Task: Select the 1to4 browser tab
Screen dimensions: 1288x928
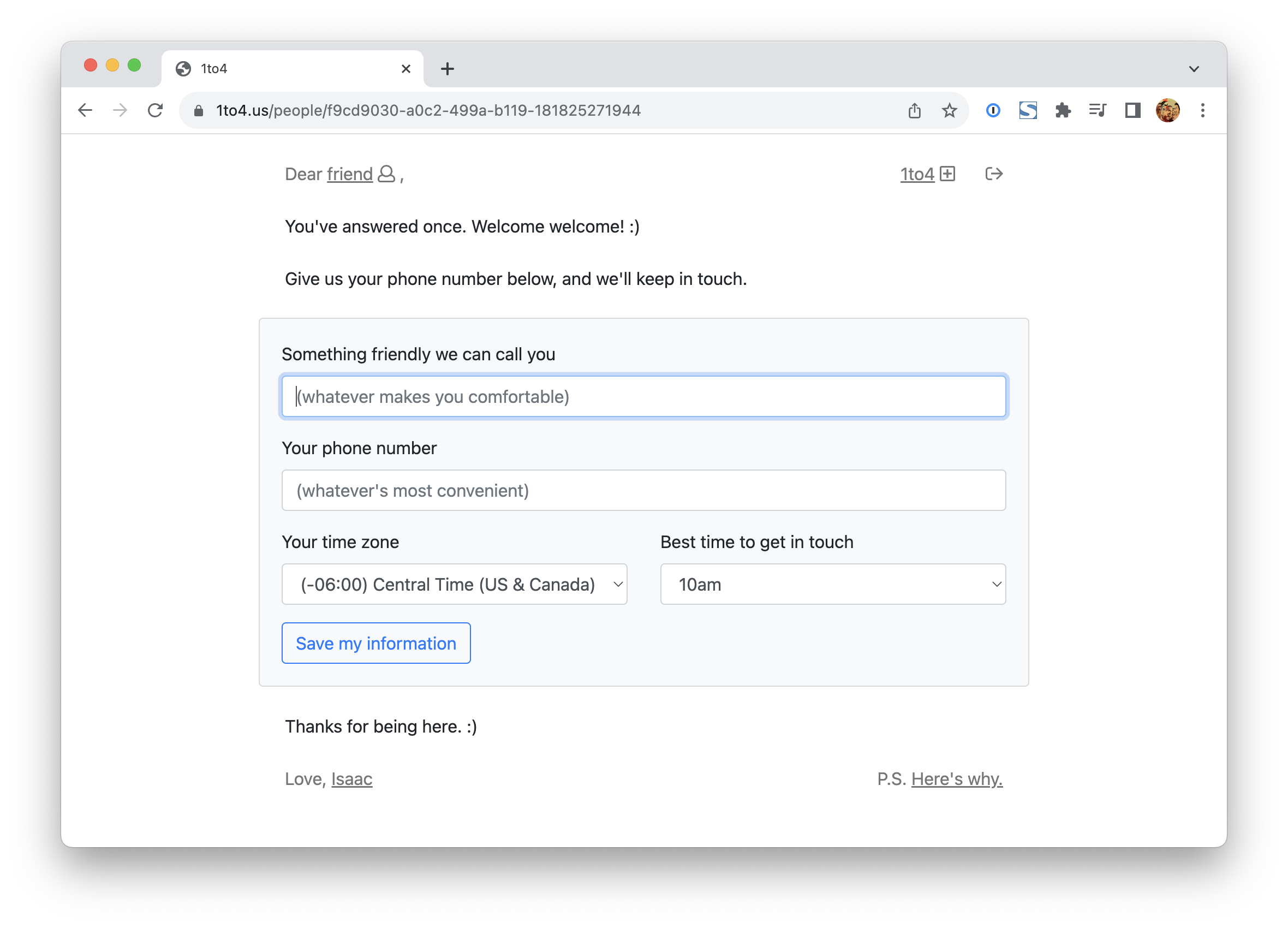Action: (284, 69)
